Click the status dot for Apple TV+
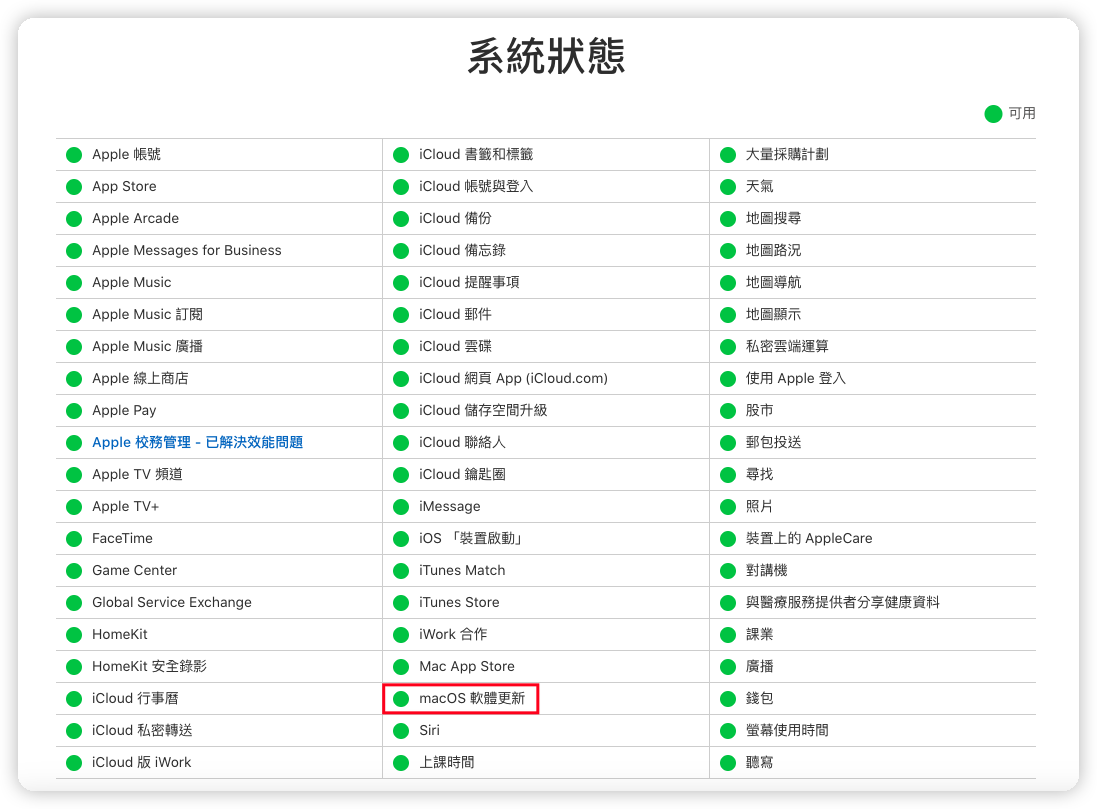The image size is (1097, 809). pyautogui.click(x=74, y=507)
